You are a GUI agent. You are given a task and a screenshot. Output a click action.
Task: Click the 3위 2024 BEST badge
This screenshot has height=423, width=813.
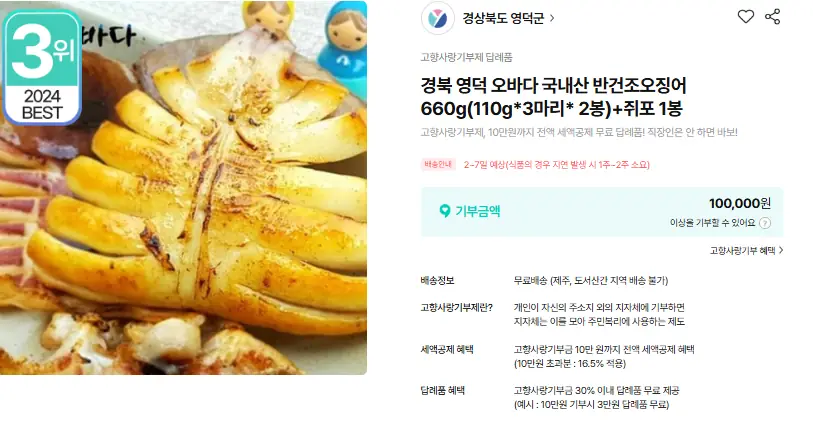(42, 67)
